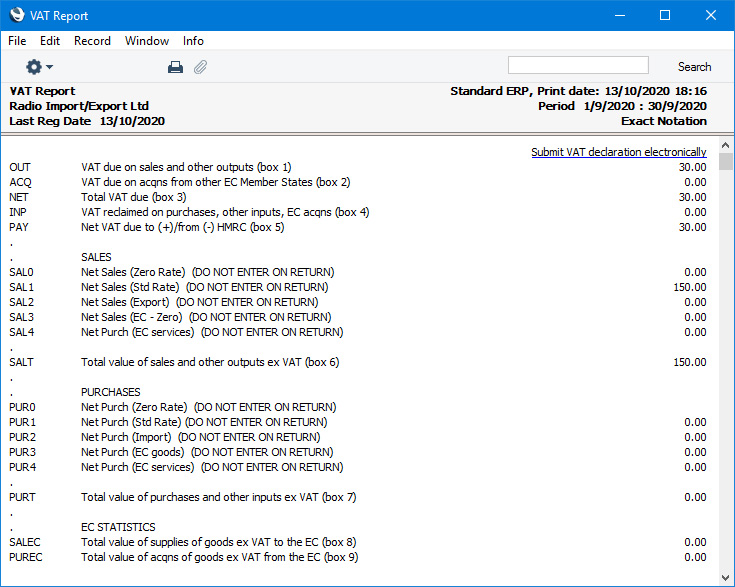This screenshot has width=735, height=587.
Task: Close the VAT Report window
Action: (711, 15)
